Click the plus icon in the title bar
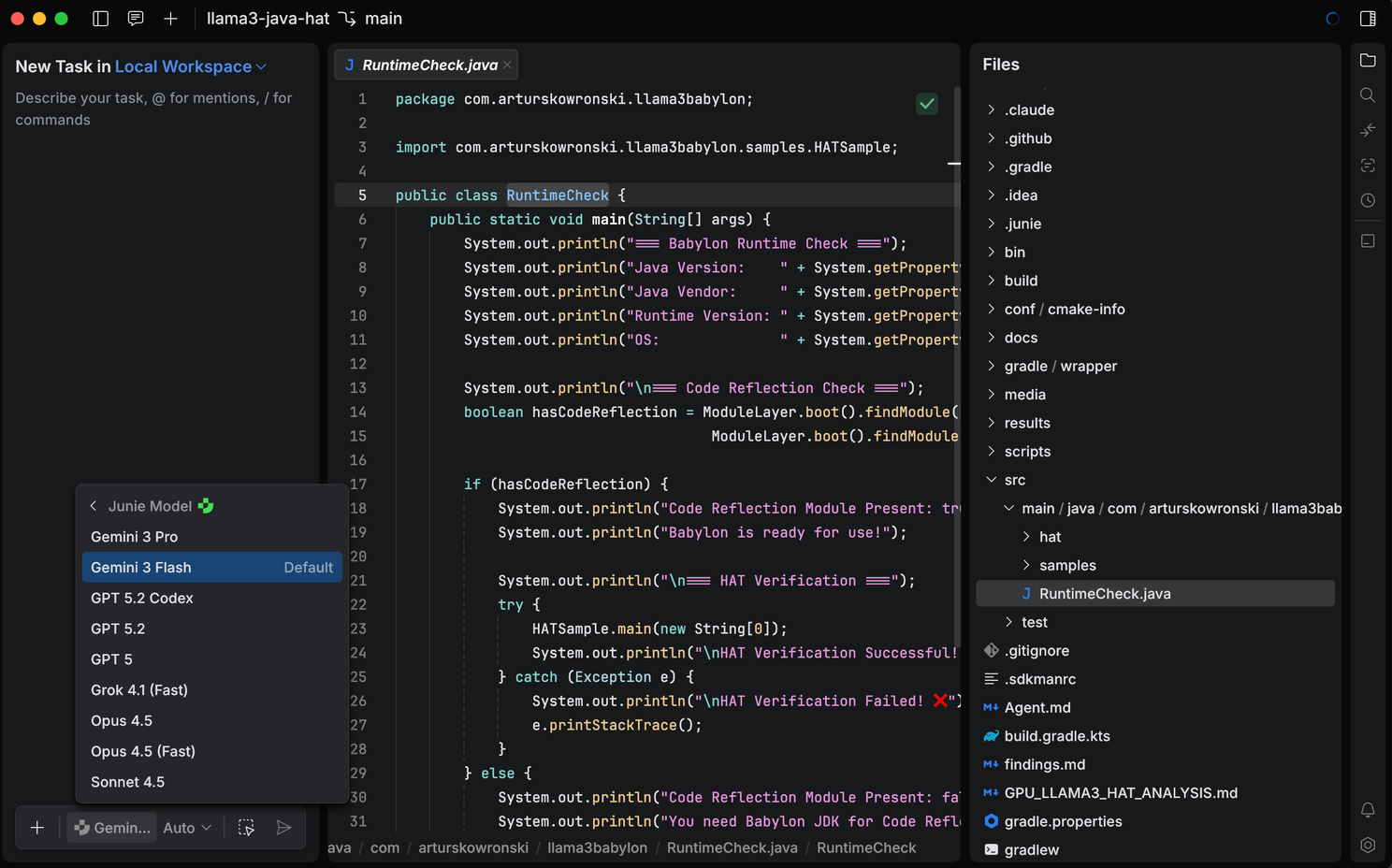This screenshot has height=868, width=1392. click(170, 19)
